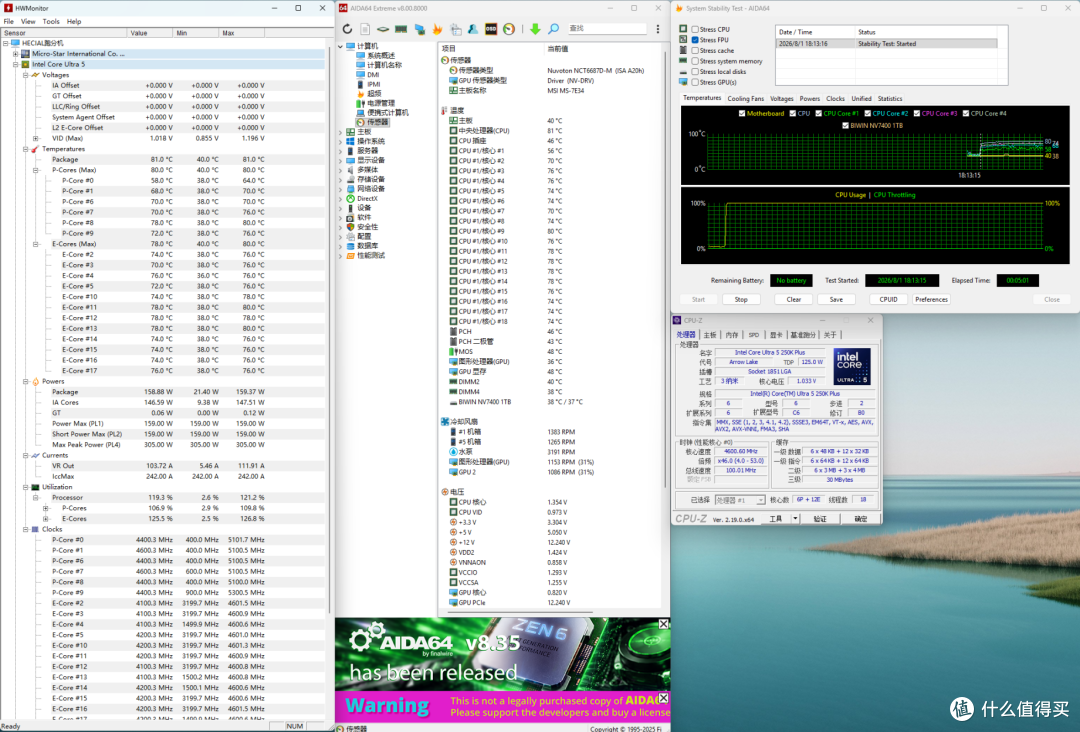Enable Stress system memory checkbox
The image size is (1080, 732).
(x=695, y=61)
